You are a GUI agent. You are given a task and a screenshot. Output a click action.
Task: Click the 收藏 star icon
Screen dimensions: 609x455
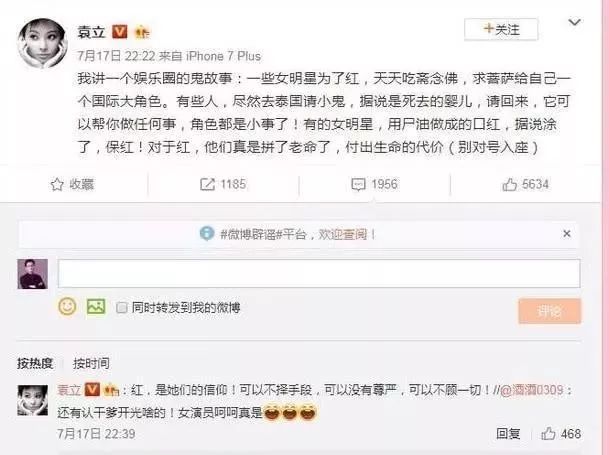point(57,185)
